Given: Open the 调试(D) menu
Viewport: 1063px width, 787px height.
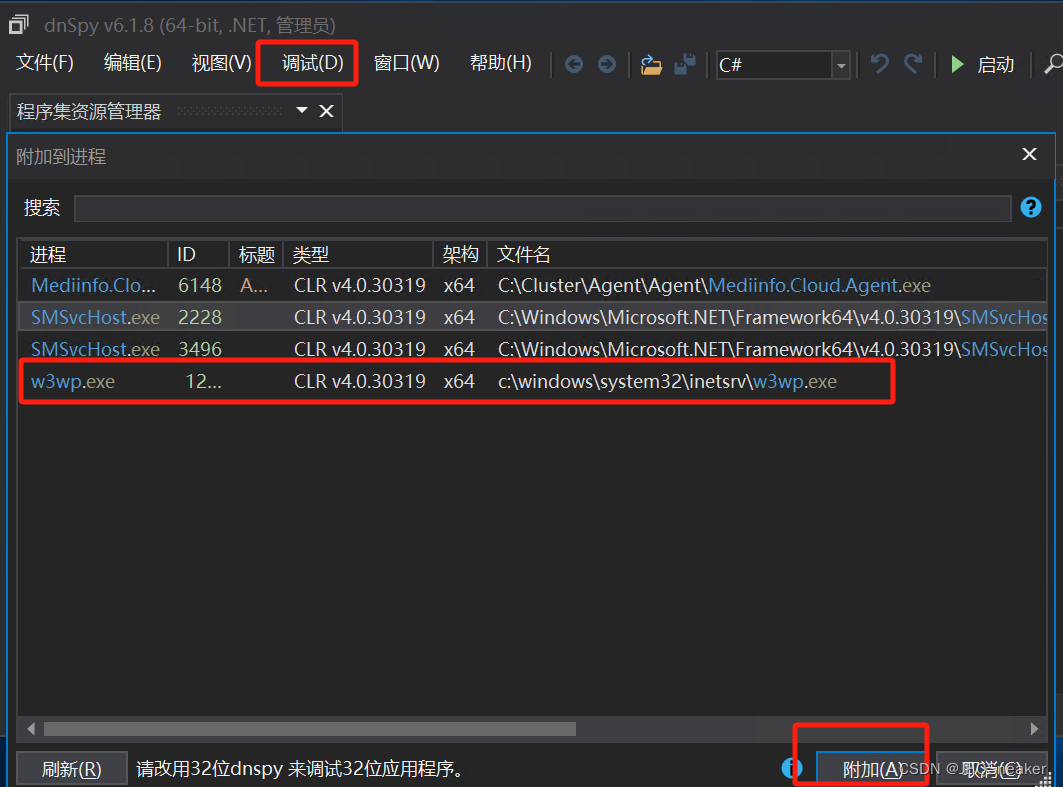Looking at the screenshot, I should click(307, 62).
